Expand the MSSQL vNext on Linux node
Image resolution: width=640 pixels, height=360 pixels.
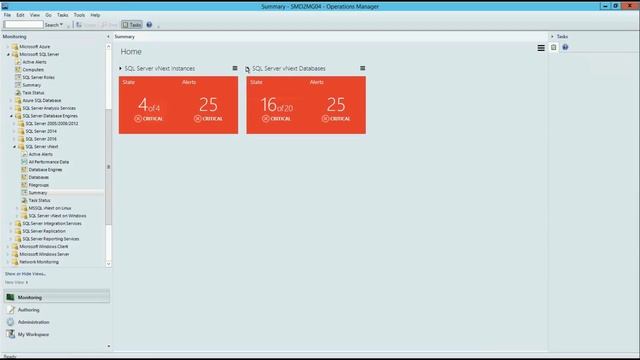(18, 208)
